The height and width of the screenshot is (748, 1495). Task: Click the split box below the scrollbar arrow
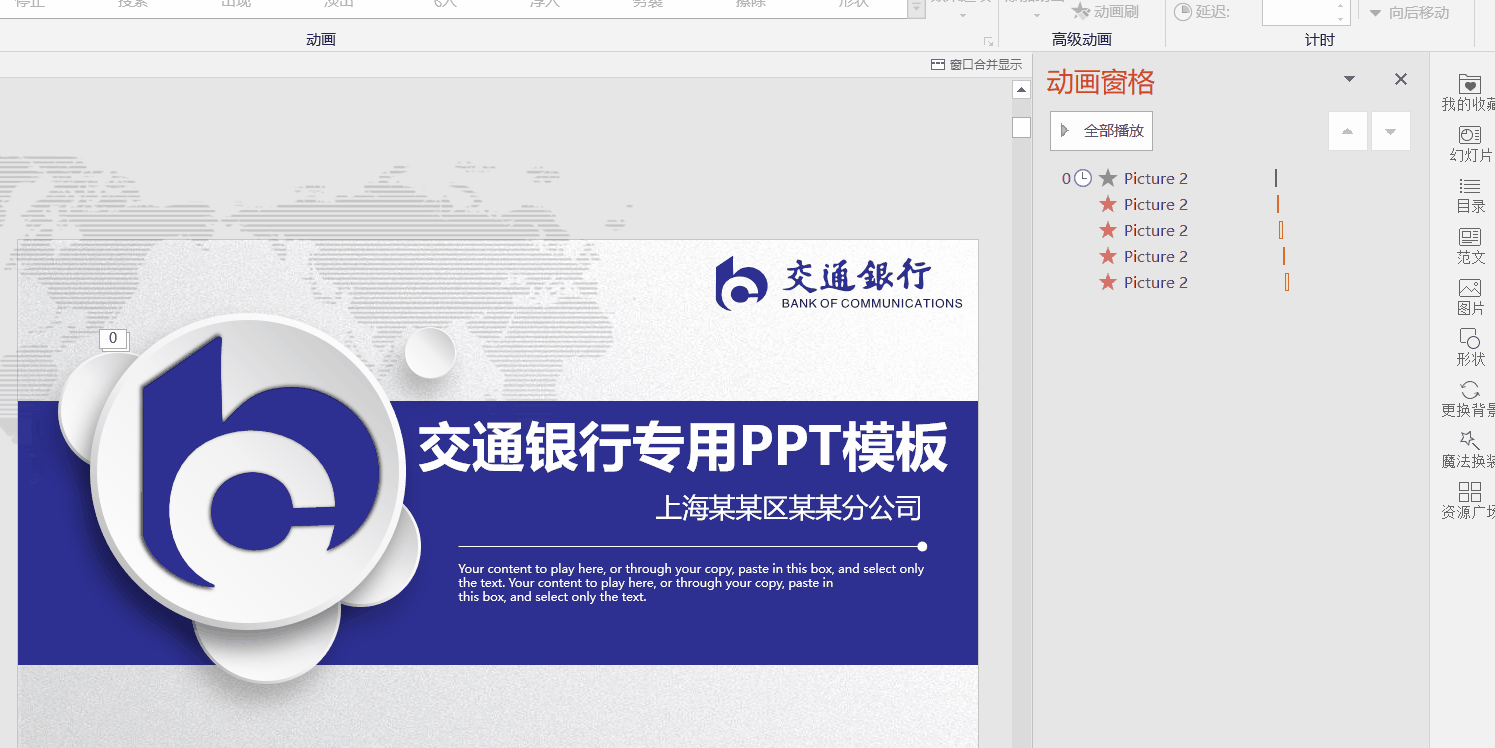[x=1021, y=127]
